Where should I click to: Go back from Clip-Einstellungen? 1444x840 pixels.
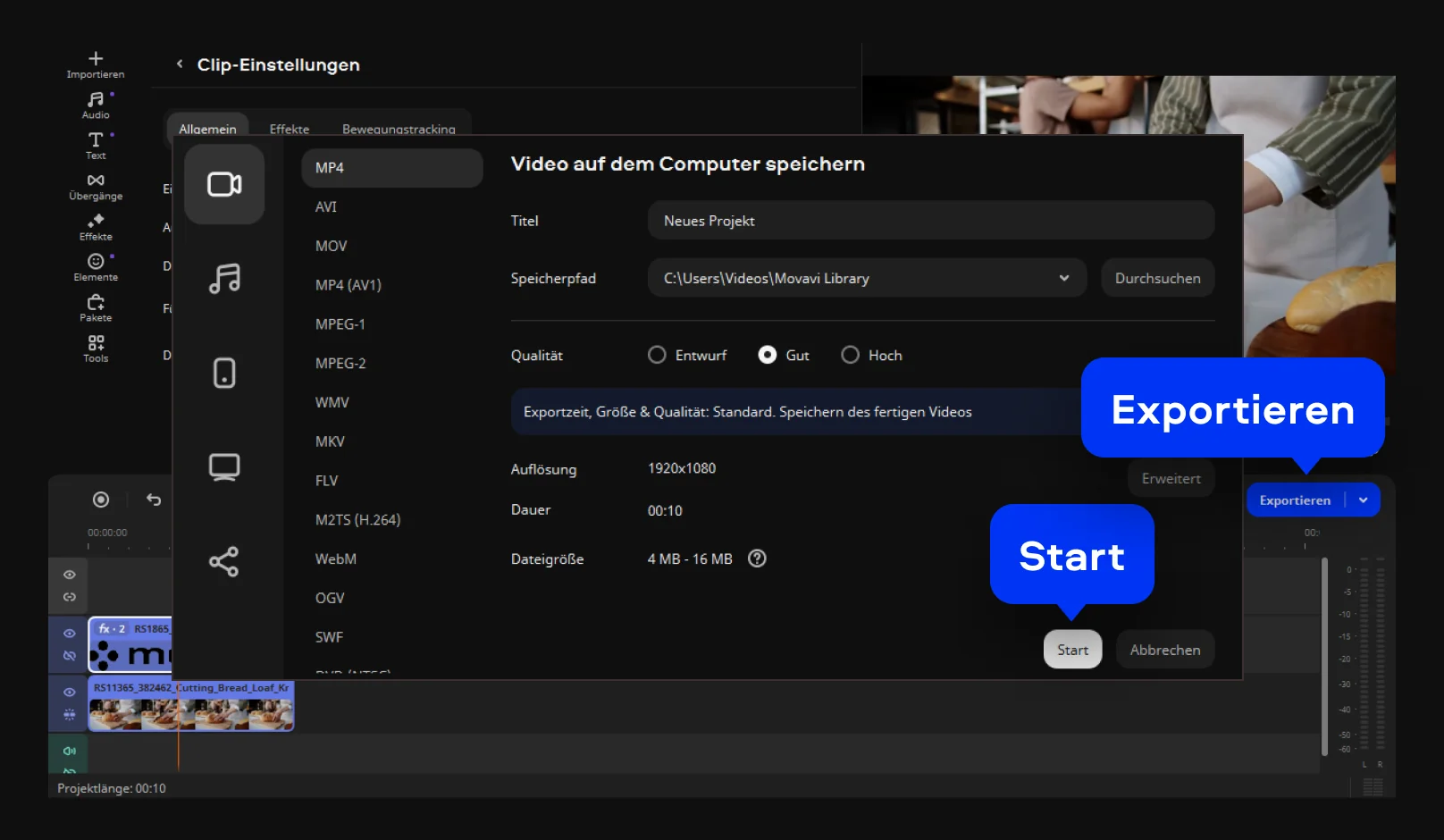[x=180, y=64]
